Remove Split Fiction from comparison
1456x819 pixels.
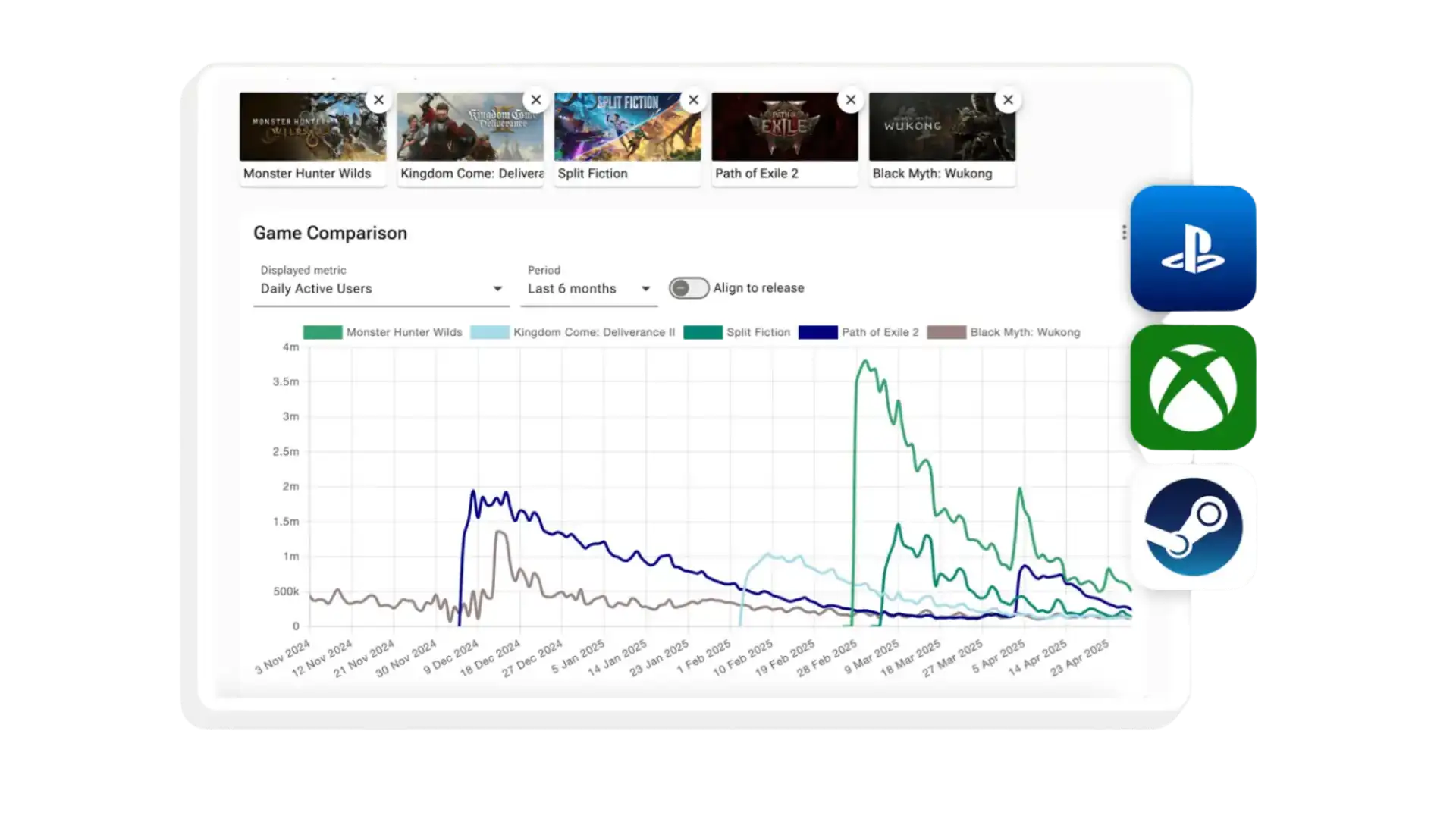click(x=693, y=100)
